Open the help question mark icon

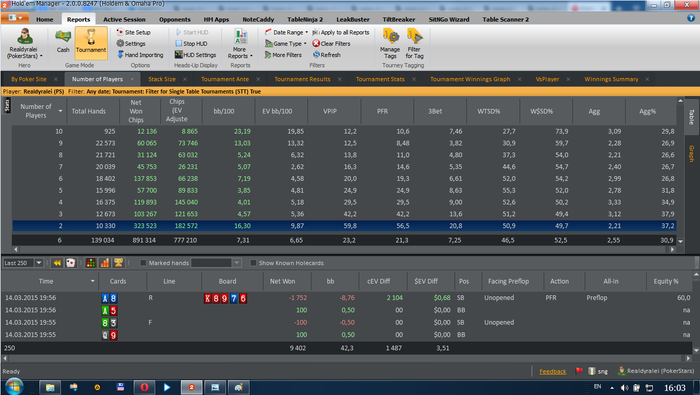(691, 18)
